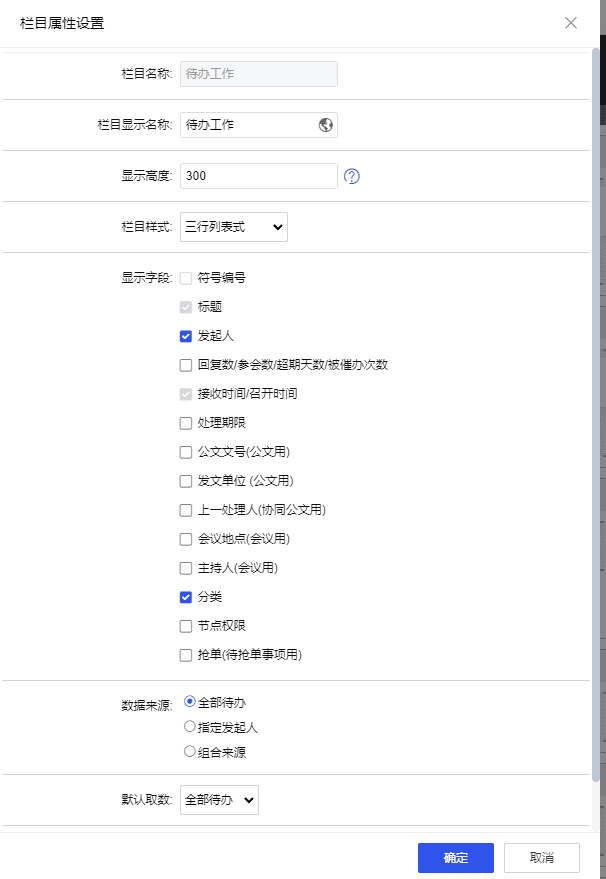Select the 指定发起人 radio option
The height and width of the screenshot is (879, 606).
click(190, 727)
